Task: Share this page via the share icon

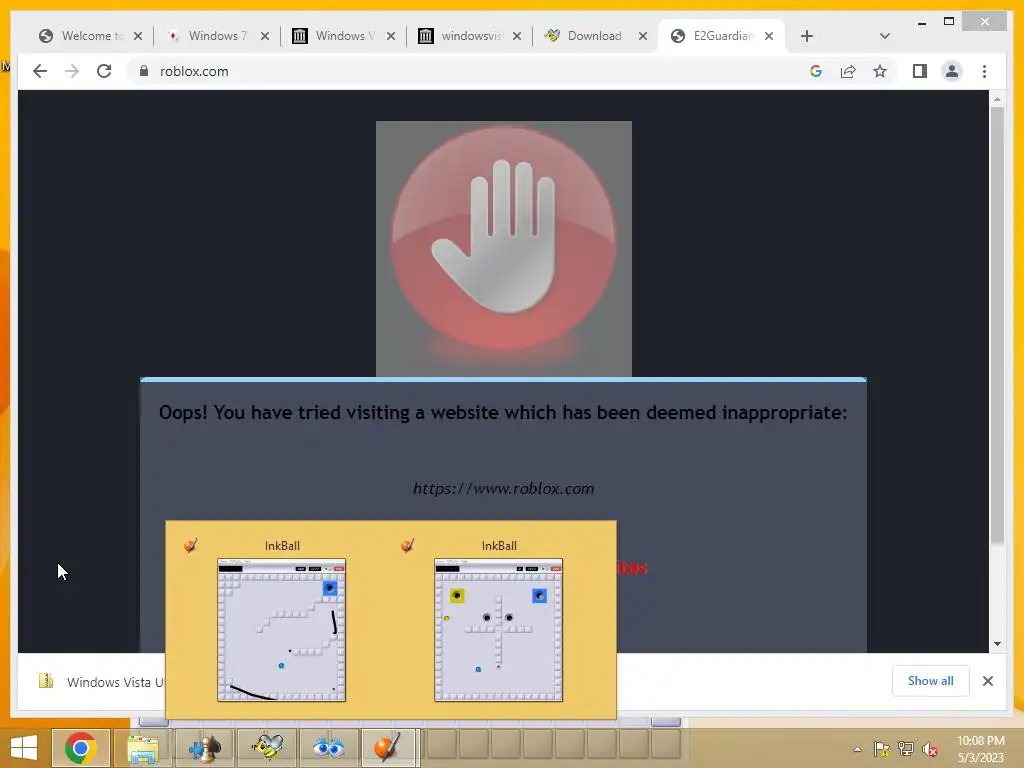Action: click(x=848, y=71)
